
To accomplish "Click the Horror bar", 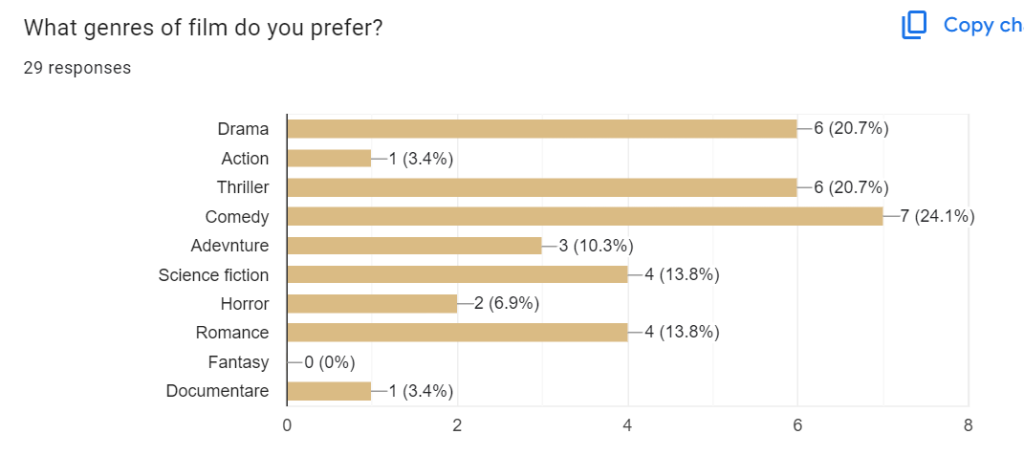I will (372, 303).
